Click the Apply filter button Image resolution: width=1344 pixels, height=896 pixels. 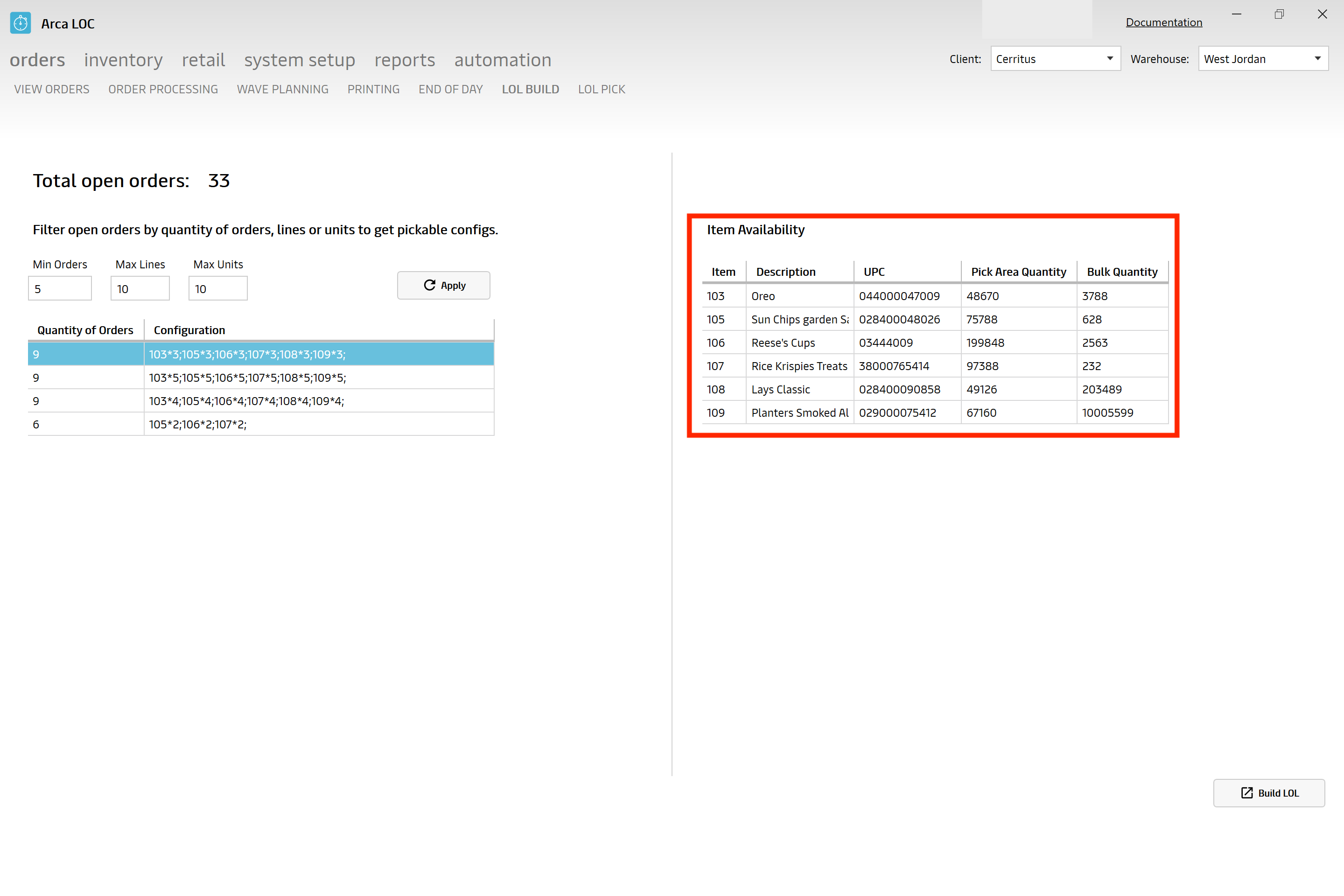pyautogui.click(x=443, y=285)
